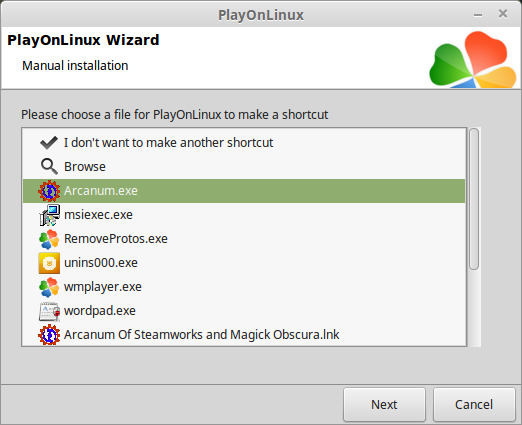Screen dimensions: 522x425
Task: Click the clover icon beside wmplayer.exe
Action: tap(49, 287)
